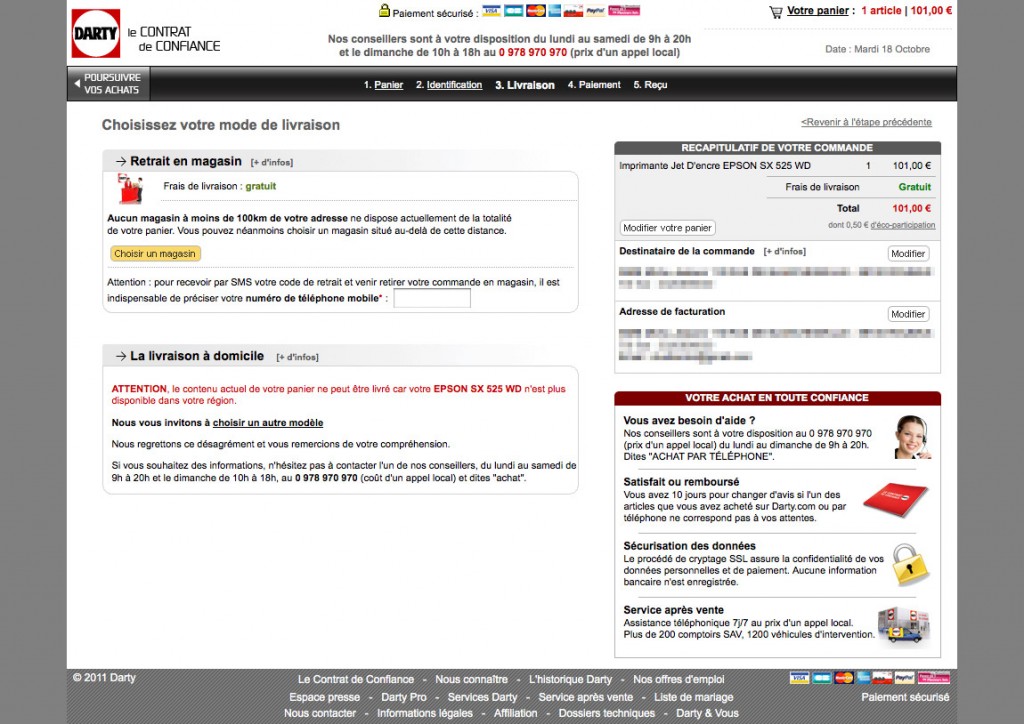Open Nous connaître footer link

click(472, 680)
